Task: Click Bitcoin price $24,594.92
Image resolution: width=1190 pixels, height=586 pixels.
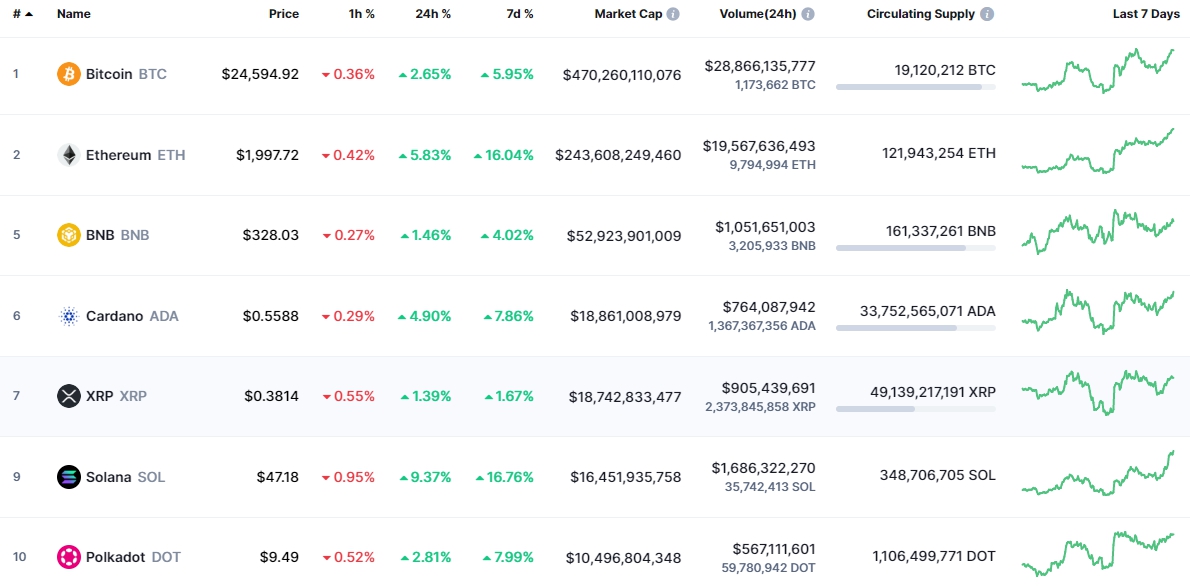Action: [260, 74]
